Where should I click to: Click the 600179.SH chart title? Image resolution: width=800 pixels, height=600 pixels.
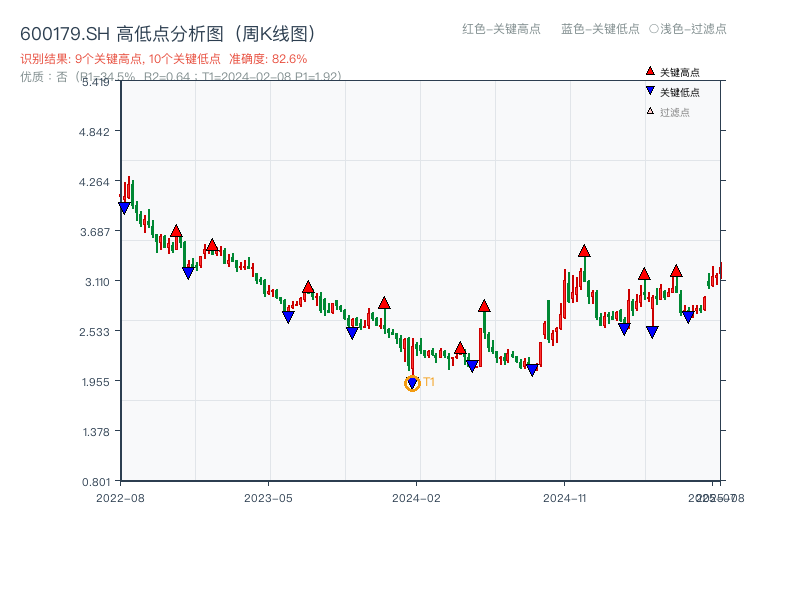click(x=169, y=33)
